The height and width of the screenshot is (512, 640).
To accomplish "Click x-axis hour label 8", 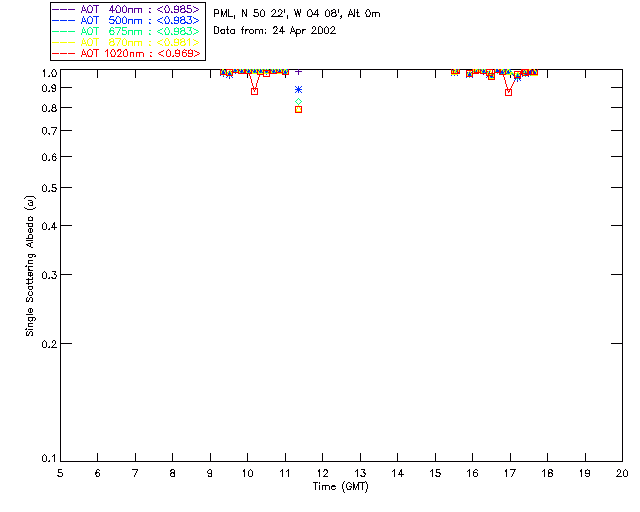I will point(173,473).
